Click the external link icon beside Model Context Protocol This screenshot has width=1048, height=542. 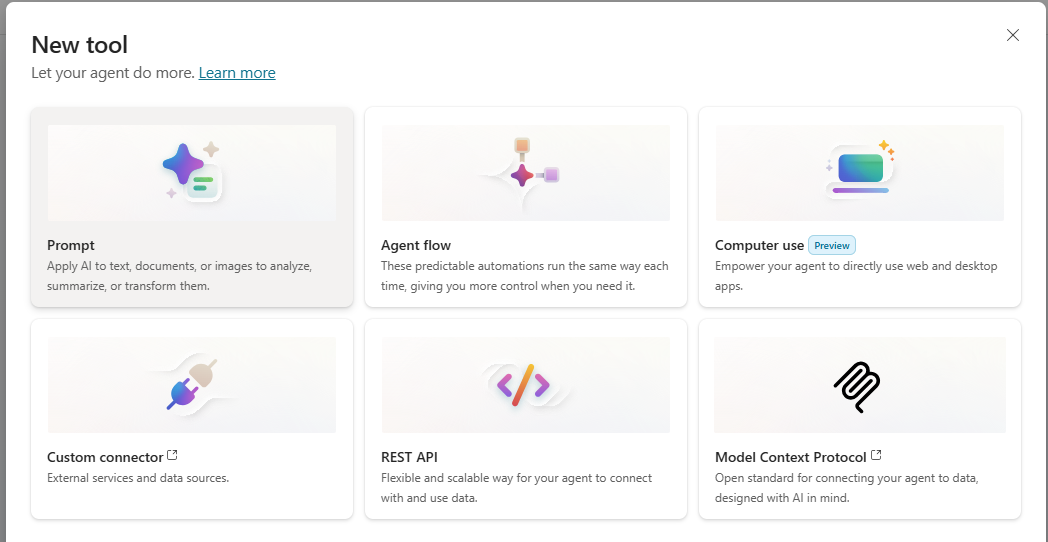877,456
